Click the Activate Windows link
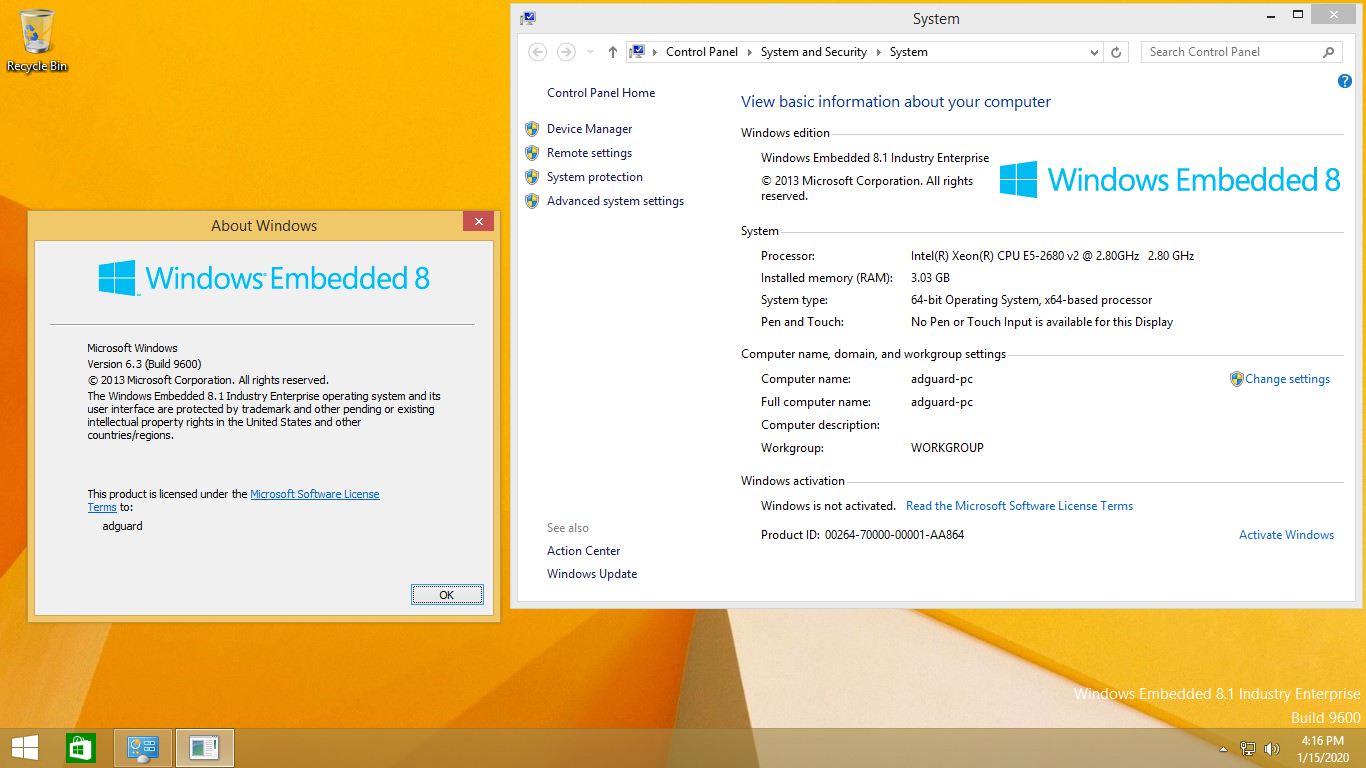Screen dimensions: 1366x768 [1286, 535]
